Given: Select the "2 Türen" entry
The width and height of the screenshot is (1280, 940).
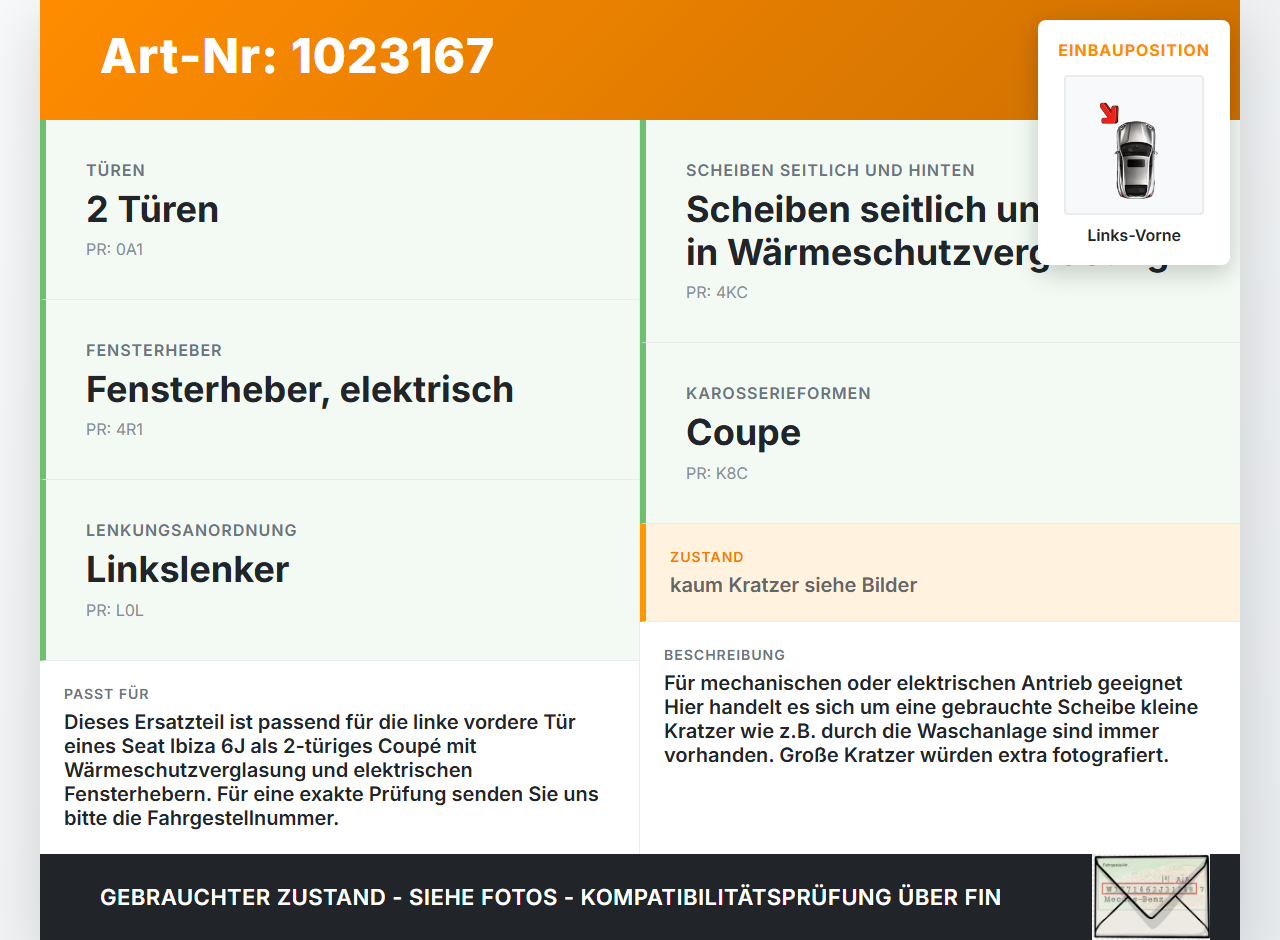Looking at the screenshot, I should point(152,210).
